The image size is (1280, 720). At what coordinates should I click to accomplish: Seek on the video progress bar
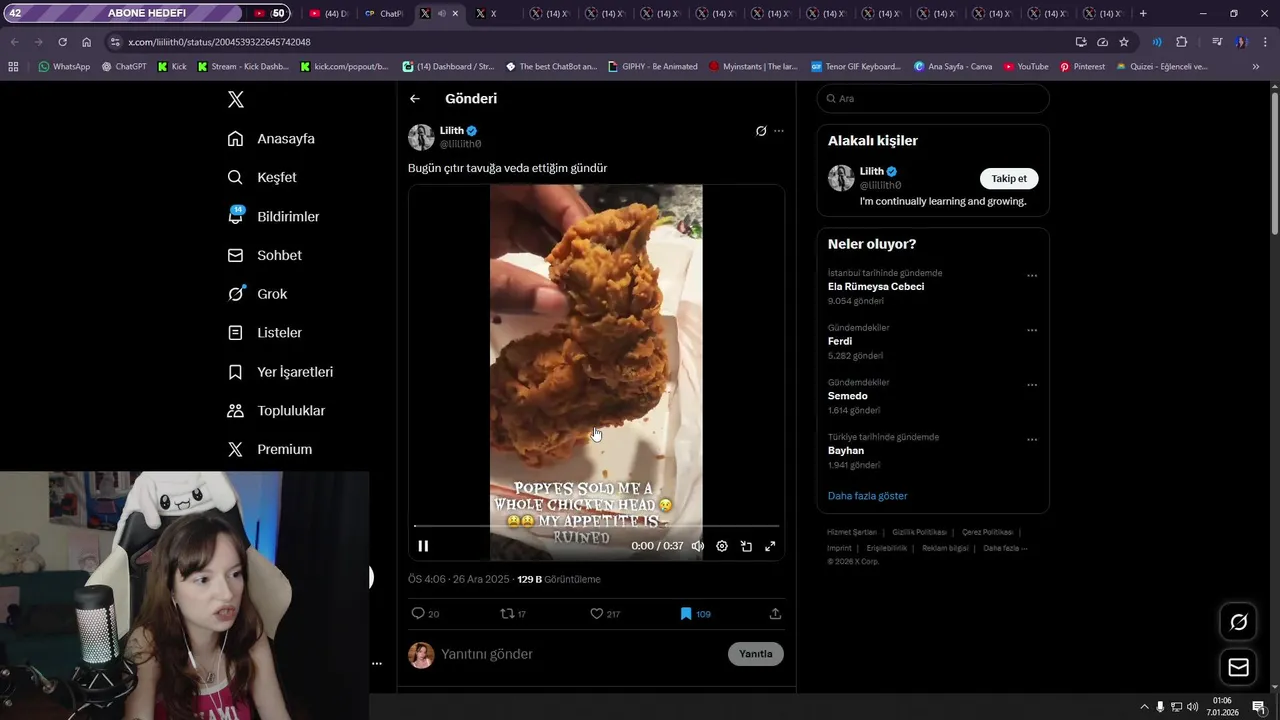(596, 525)
